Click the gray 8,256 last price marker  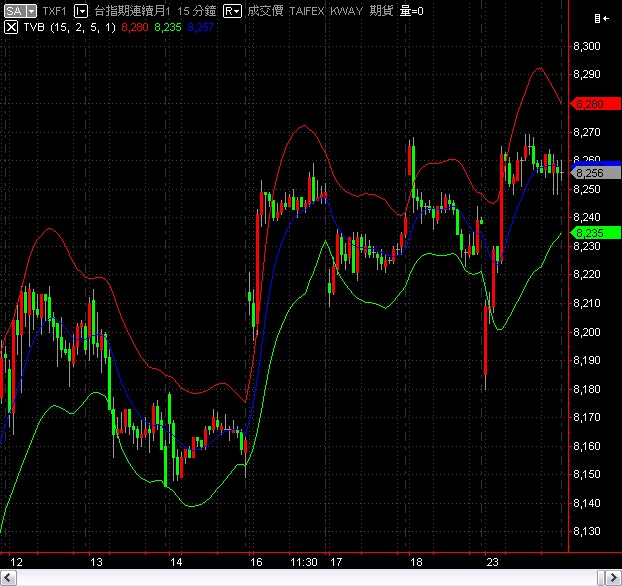pos(595,173)
